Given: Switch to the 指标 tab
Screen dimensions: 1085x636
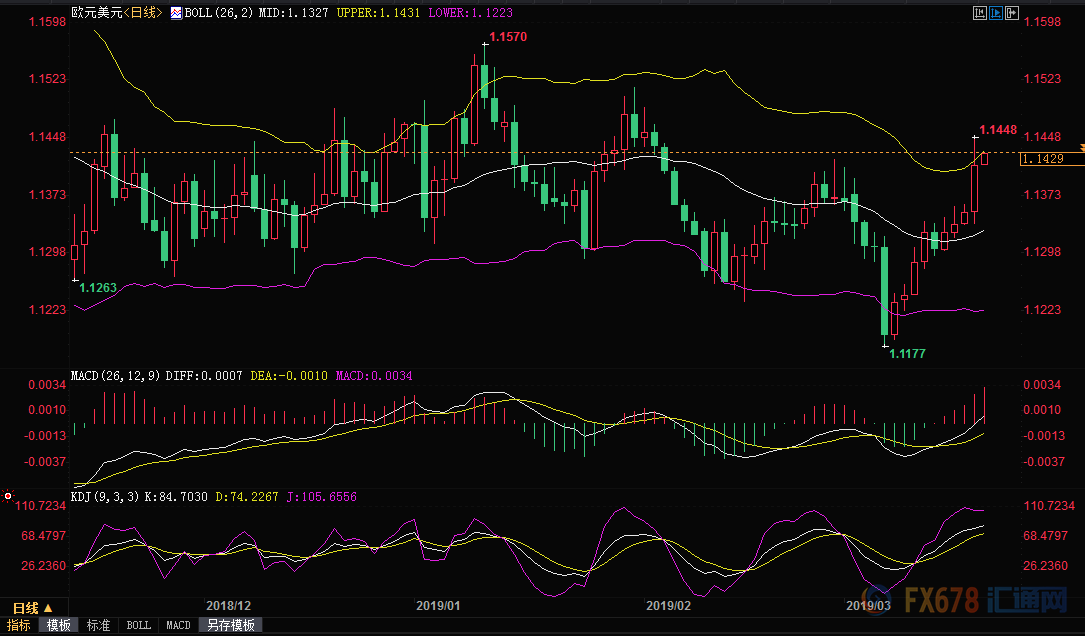Looking at the screenshot, I should click(x=19, y=625).
